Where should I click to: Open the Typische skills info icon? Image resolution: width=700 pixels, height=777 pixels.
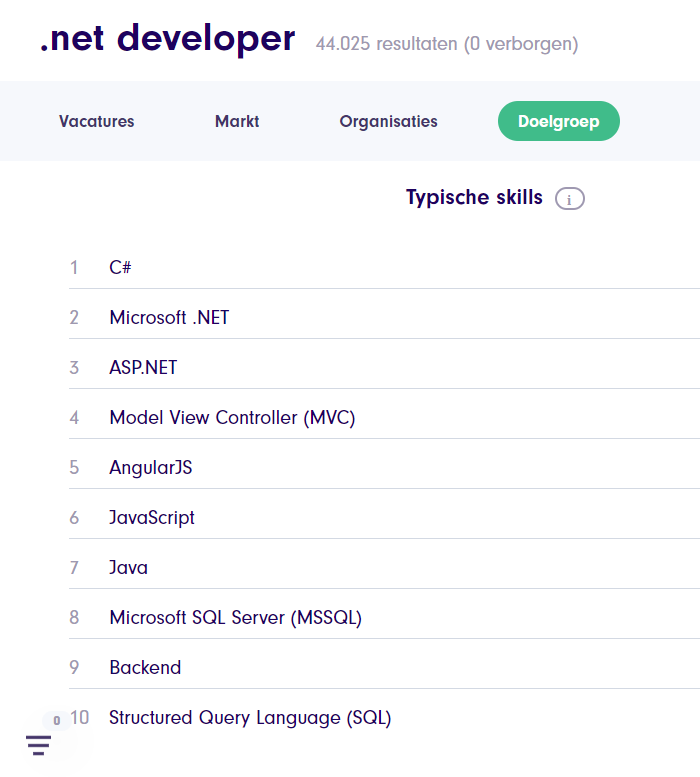[570, 199]
